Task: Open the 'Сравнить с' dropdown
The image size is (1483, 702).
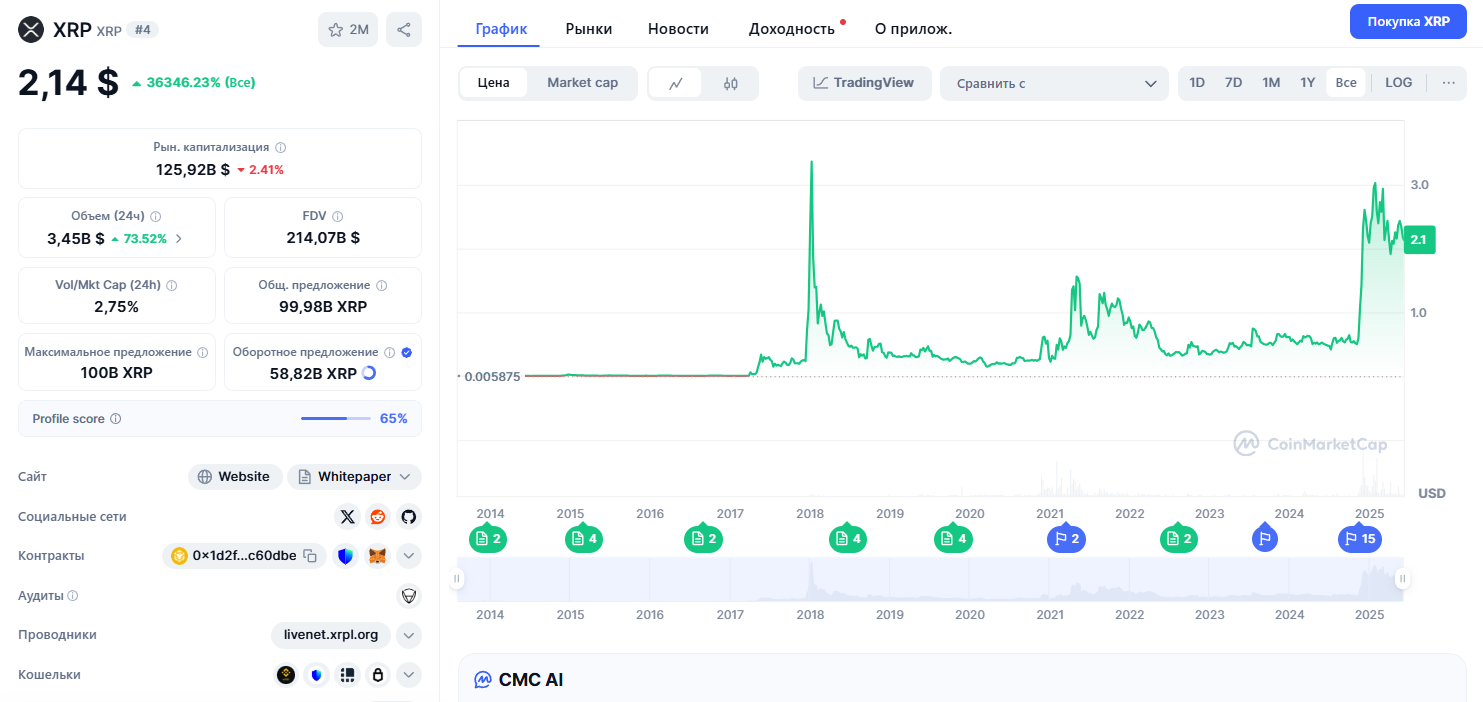Action: (1054, 84)
